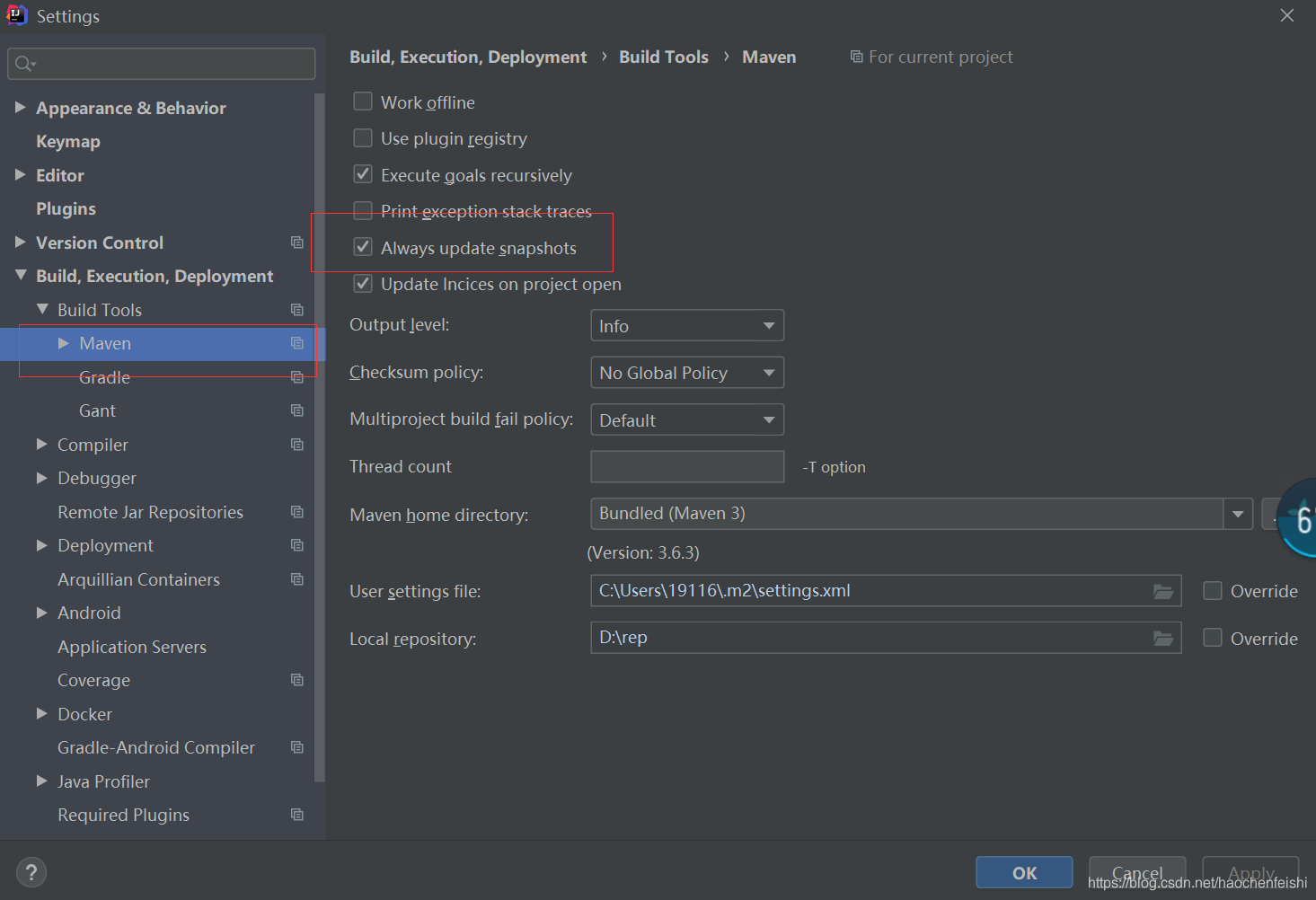Click the search magnifier icon in settings
Image resolution: width=1316 pixels, height=900 pixels.
(24, 64)
